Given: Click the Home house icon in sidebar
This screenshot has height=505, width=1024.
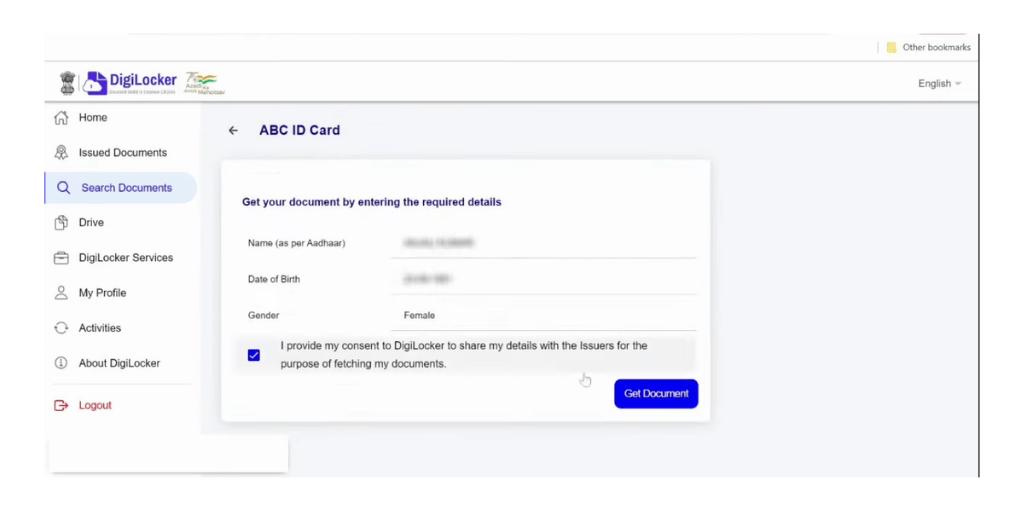Looking at the screenshot, I should tap(61, 118).
